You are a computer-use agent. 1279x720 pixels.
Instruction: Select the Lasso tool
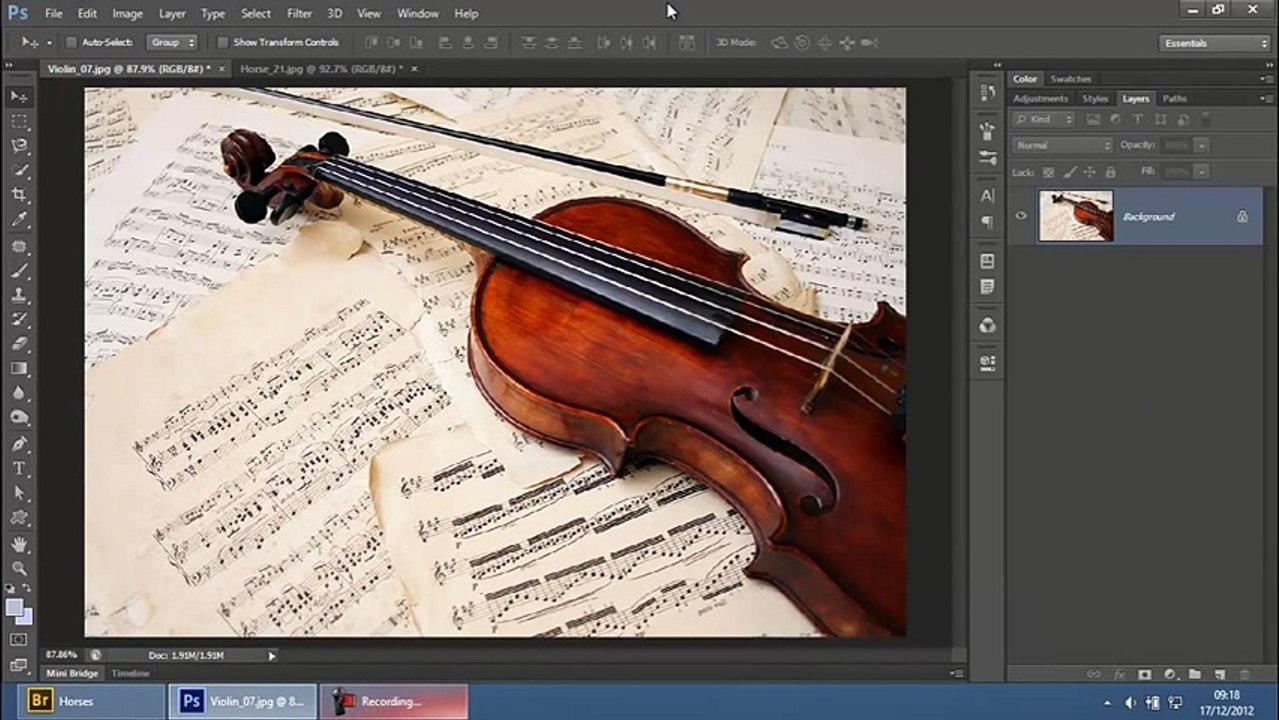click(x=19, y=146)
